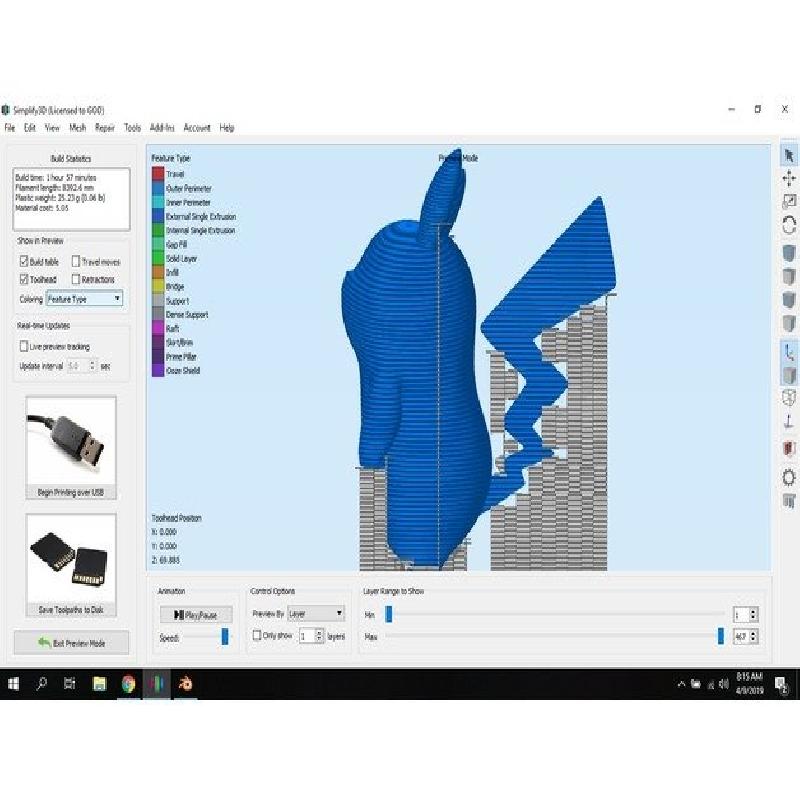Click Begin Printing over USB
The image size is (800, 800).
(71, 492)
